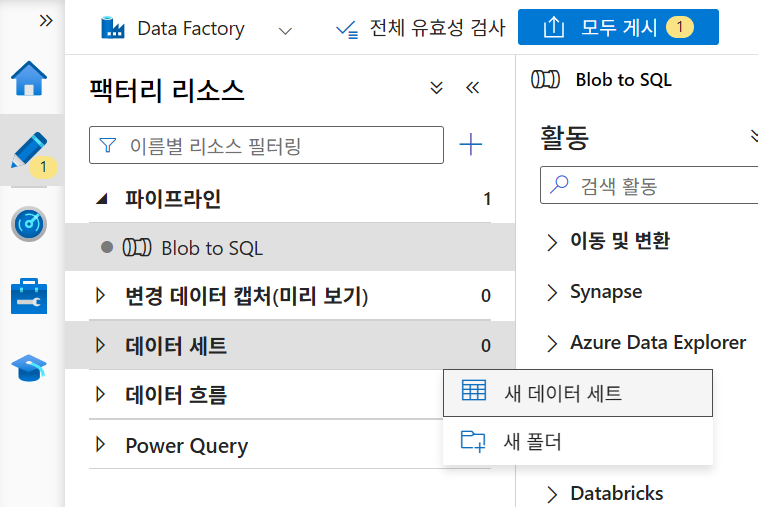This screenshot has width=758, height=507.
Task: Select the Blob to SQL pipeline
Action: (x=290, y=247)
